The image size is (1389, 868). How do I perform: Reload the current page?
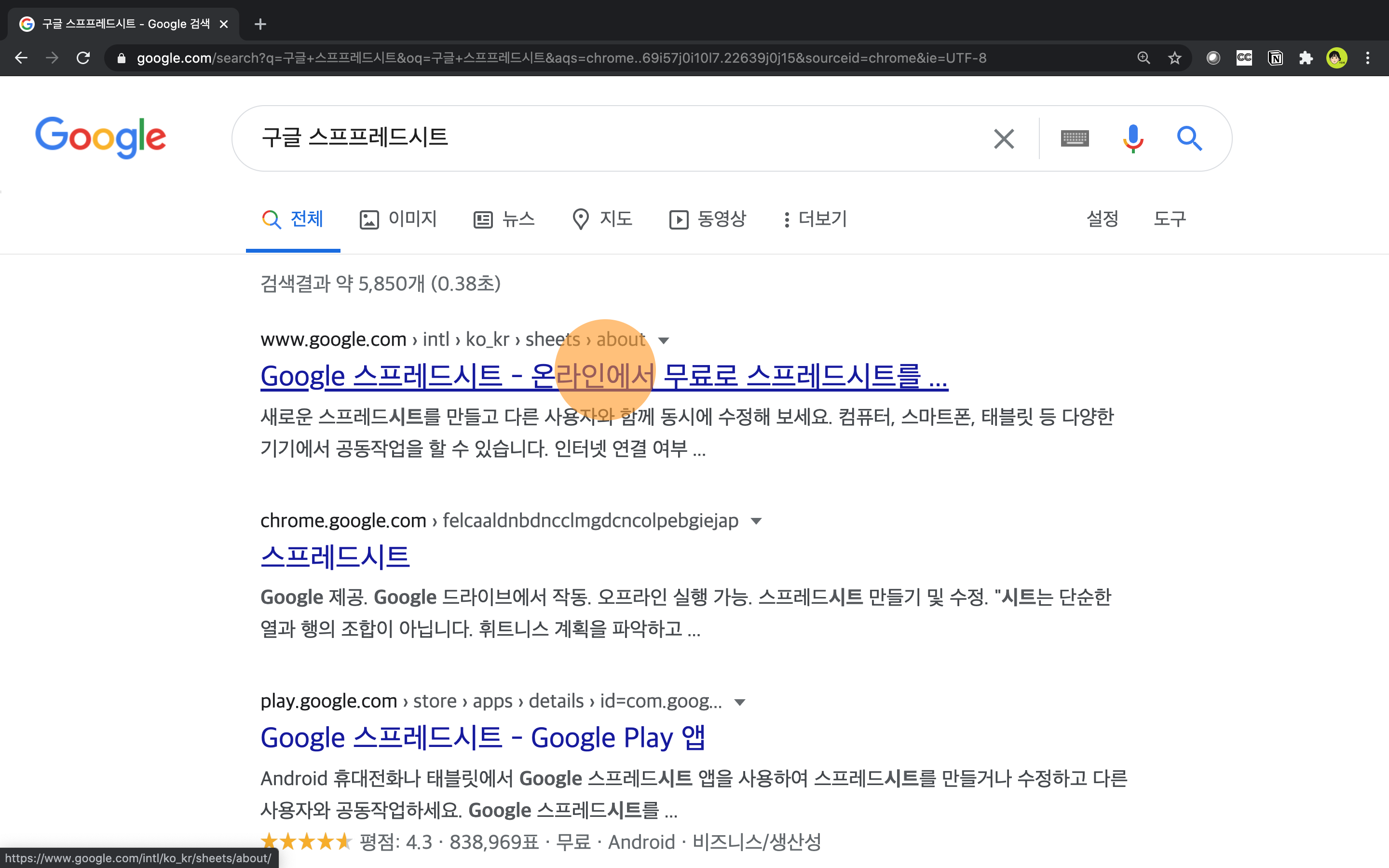point(83,58)
